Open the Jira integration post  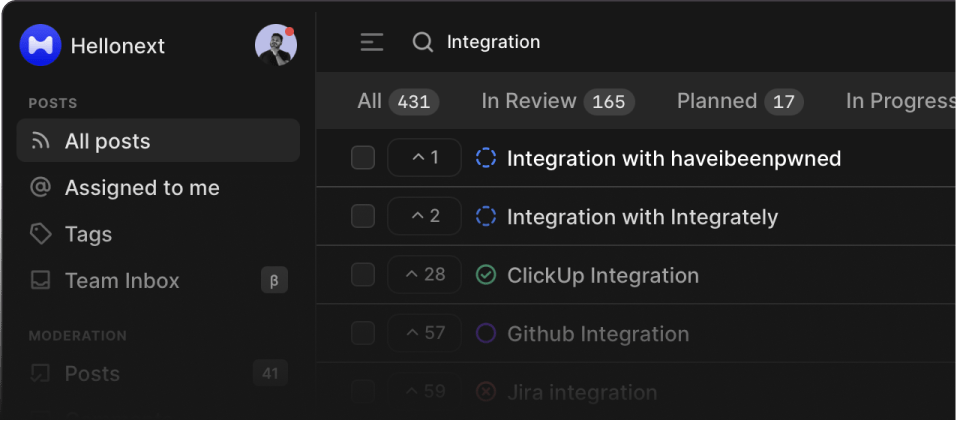click(x=582, y=392)
